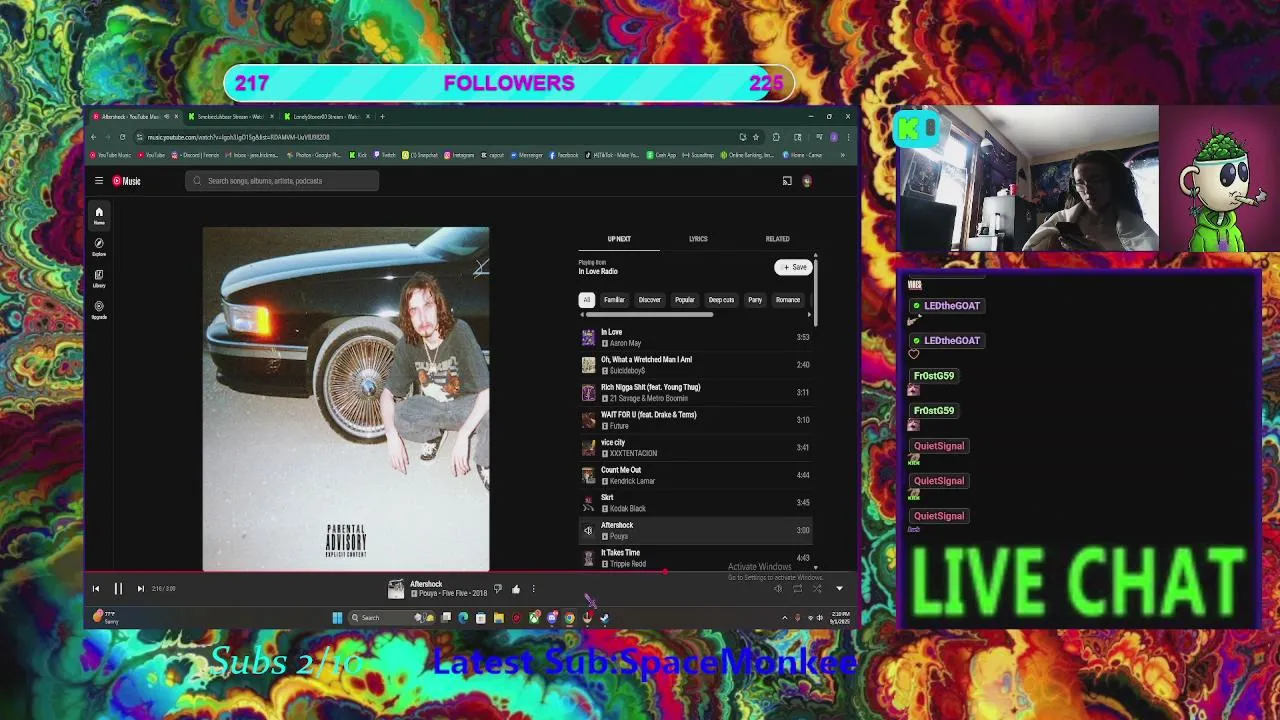Select the Aftershock queue row
Viewport: 1280px width, 720px height.
pyautogui.click(x=697, y=530)
